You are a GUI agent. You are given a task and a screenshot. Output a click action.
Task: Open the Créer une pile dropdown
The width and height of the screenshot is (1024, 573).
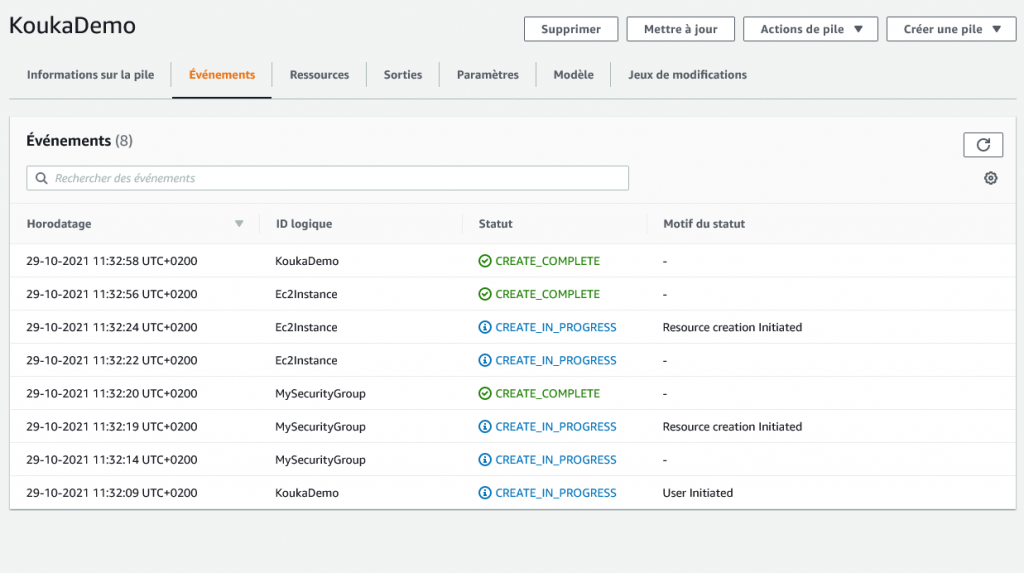(951, 29)
